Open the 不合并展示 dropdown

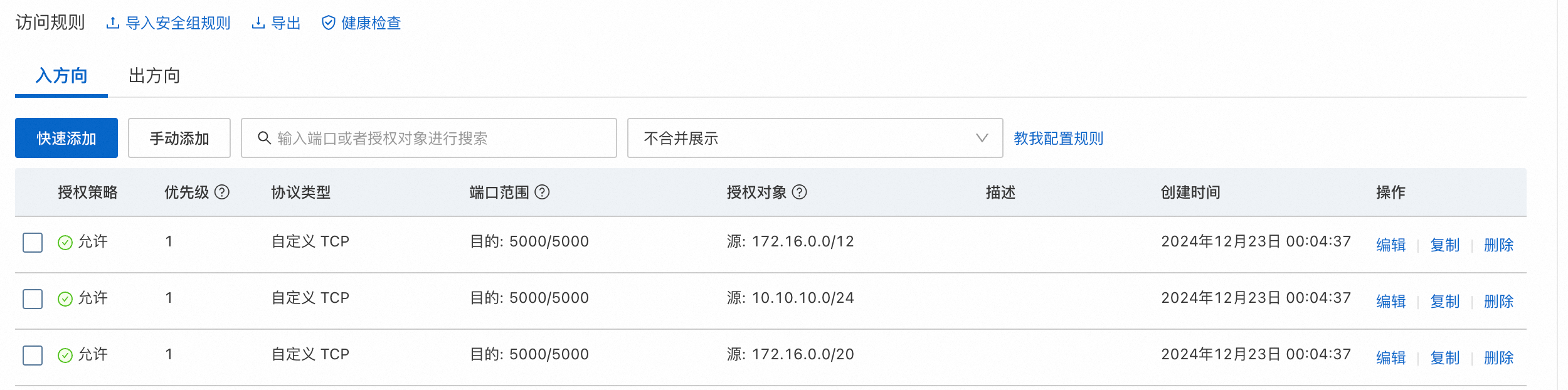(814, 138)
